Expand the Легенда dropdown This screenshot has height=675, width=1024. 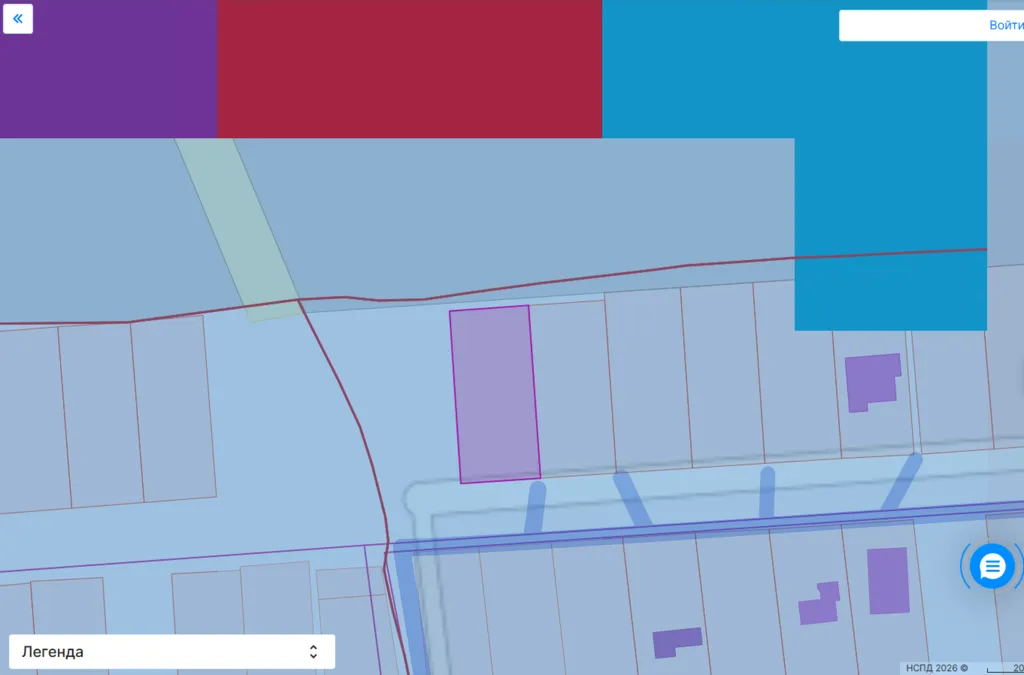pos(172,652)
